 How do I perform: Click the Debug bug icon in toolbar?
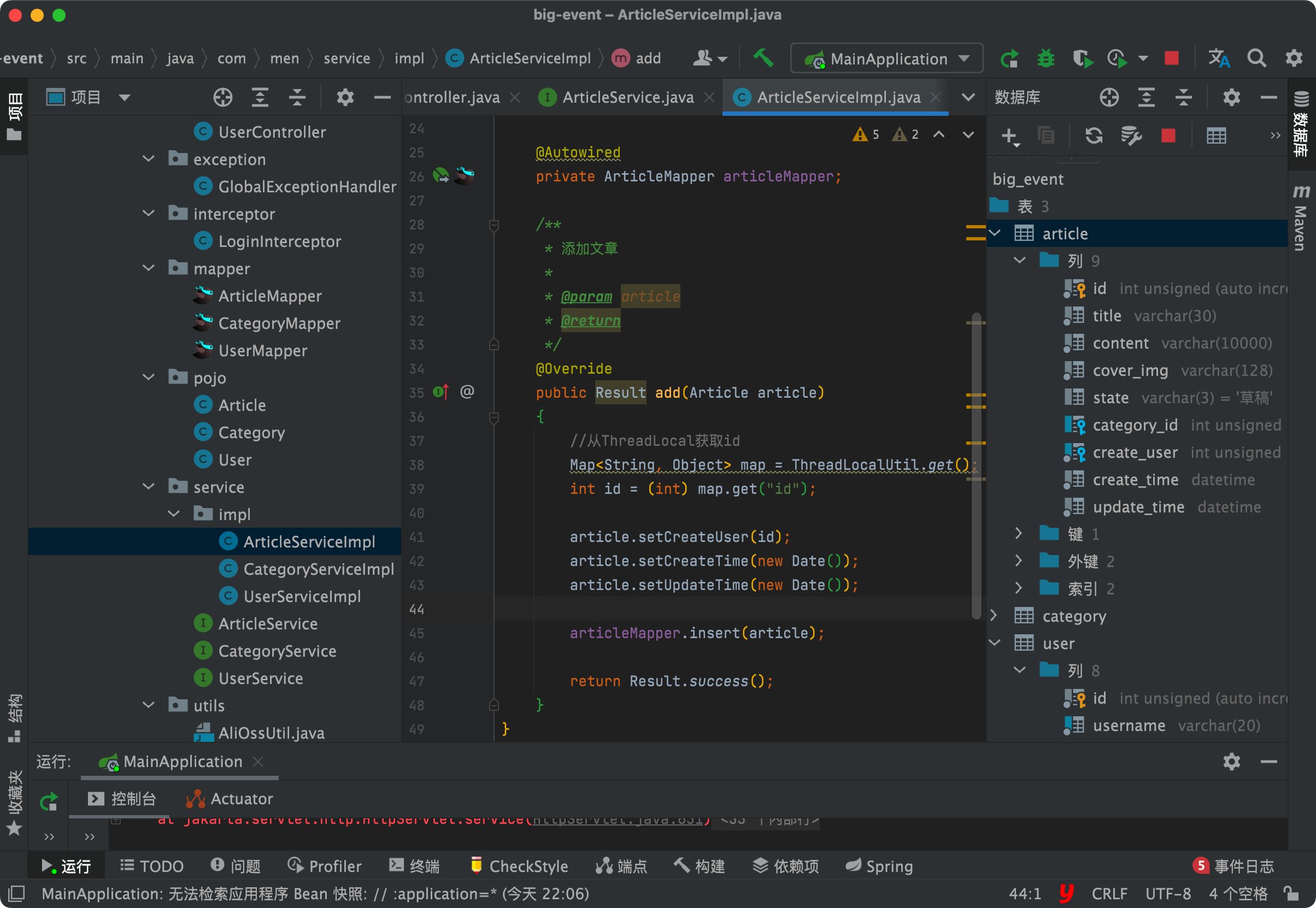coord(1045,58)
